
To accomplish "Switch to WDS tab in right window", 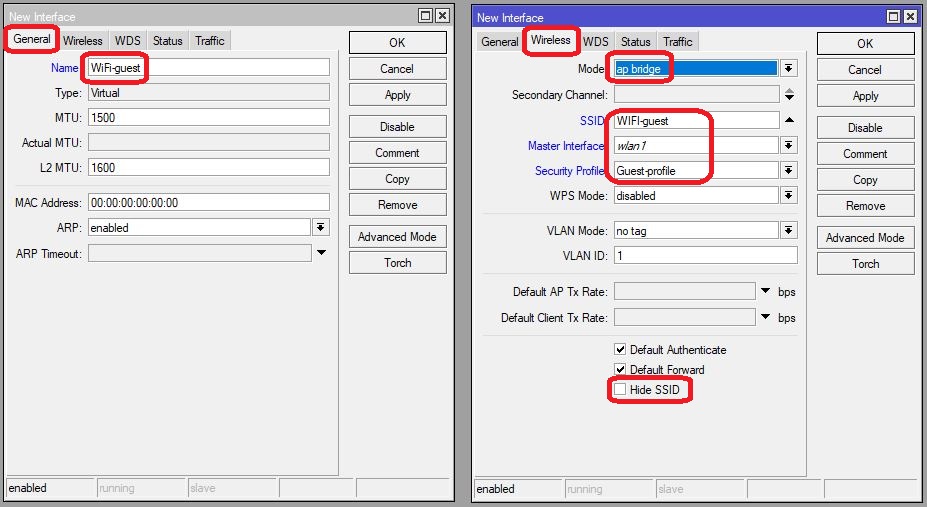I will point(595,42).
